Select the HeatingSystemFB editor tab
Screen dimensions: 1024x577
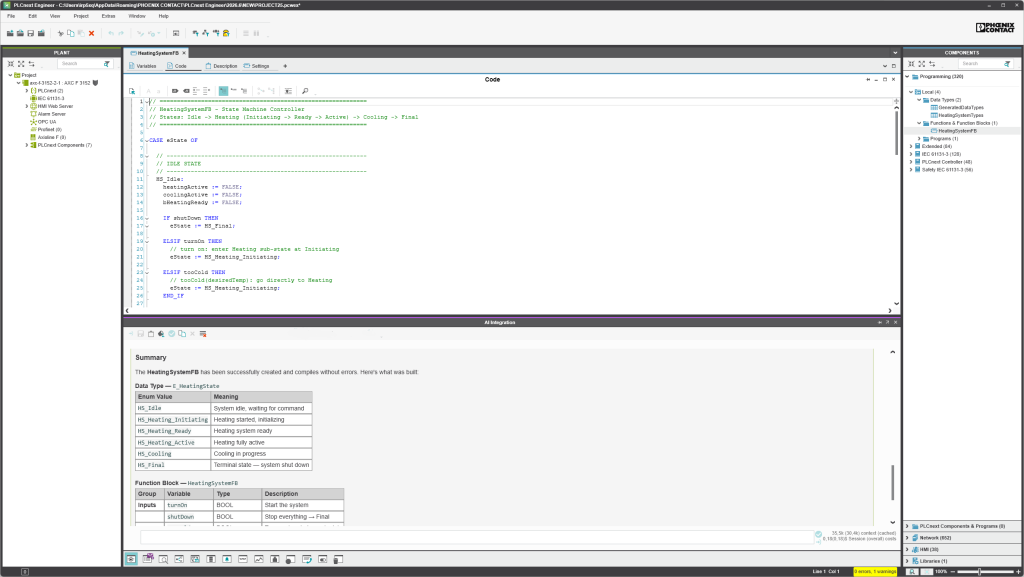tap(155, 53)
